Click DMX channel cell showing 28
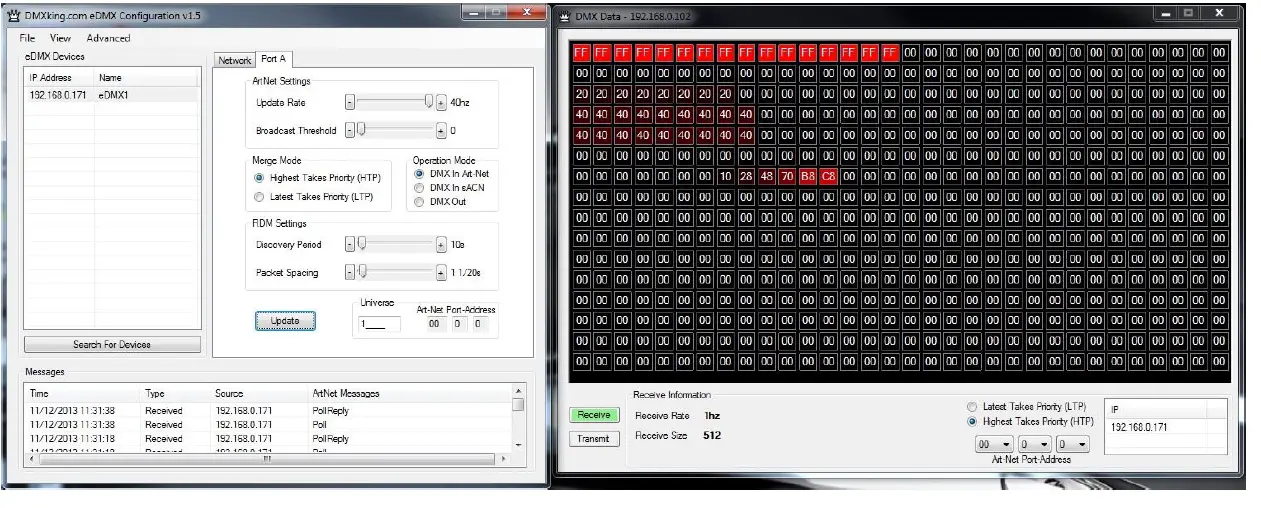 point(746,176)
